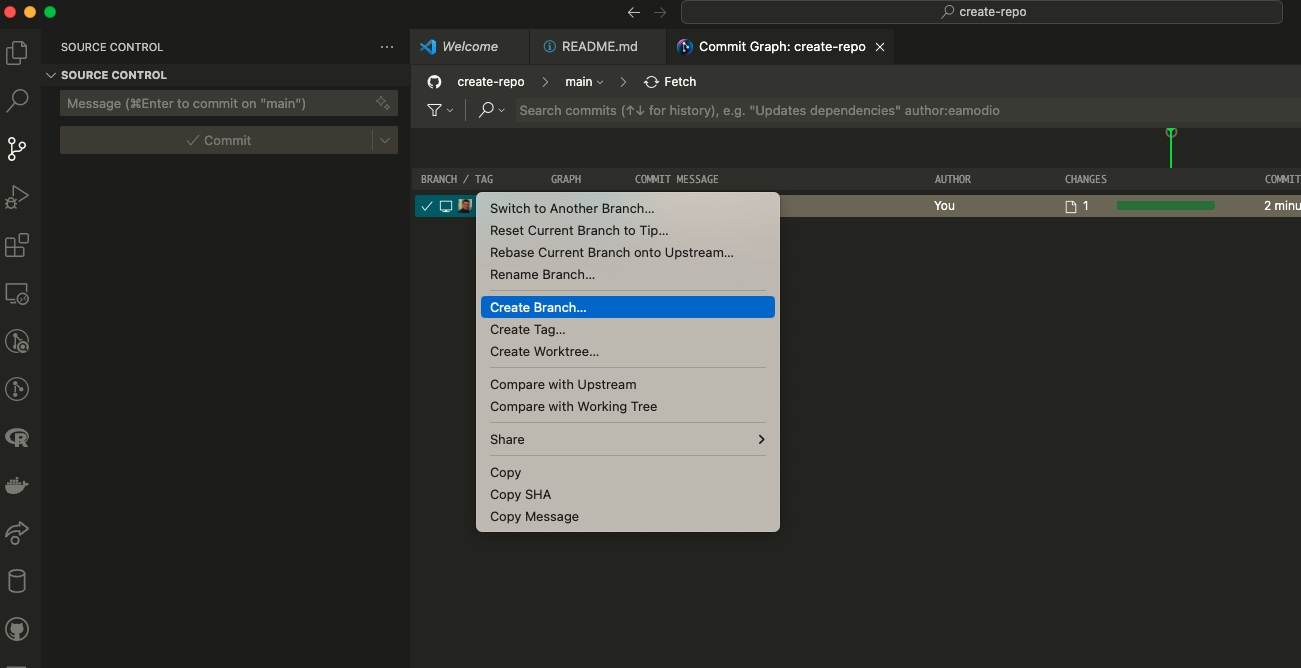This screenshot has height=668, width=1301.
Task: Switch to the README.md tab
Action: click(598, 47)
